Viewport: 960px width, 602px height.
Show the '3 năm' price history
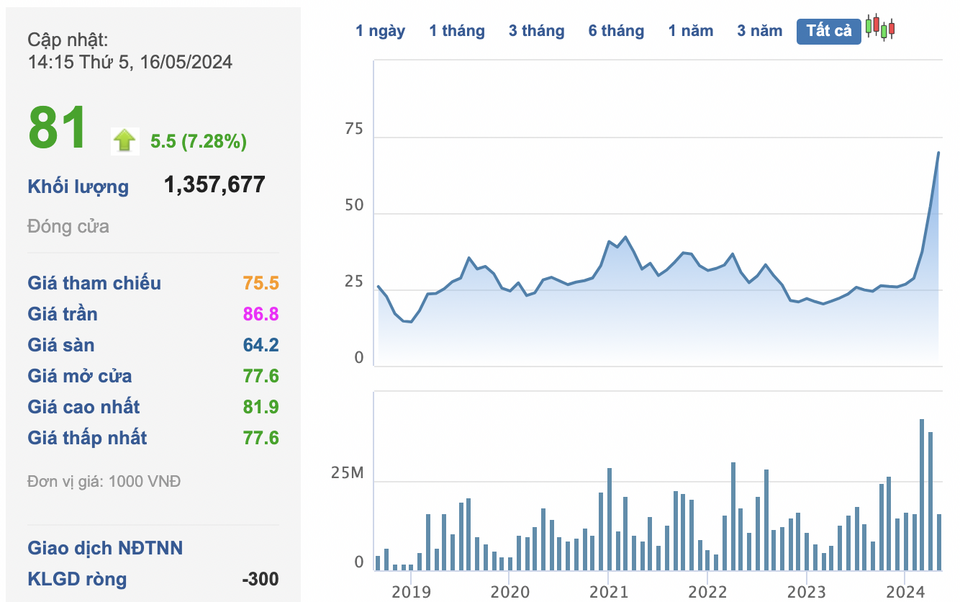[759, 31]
